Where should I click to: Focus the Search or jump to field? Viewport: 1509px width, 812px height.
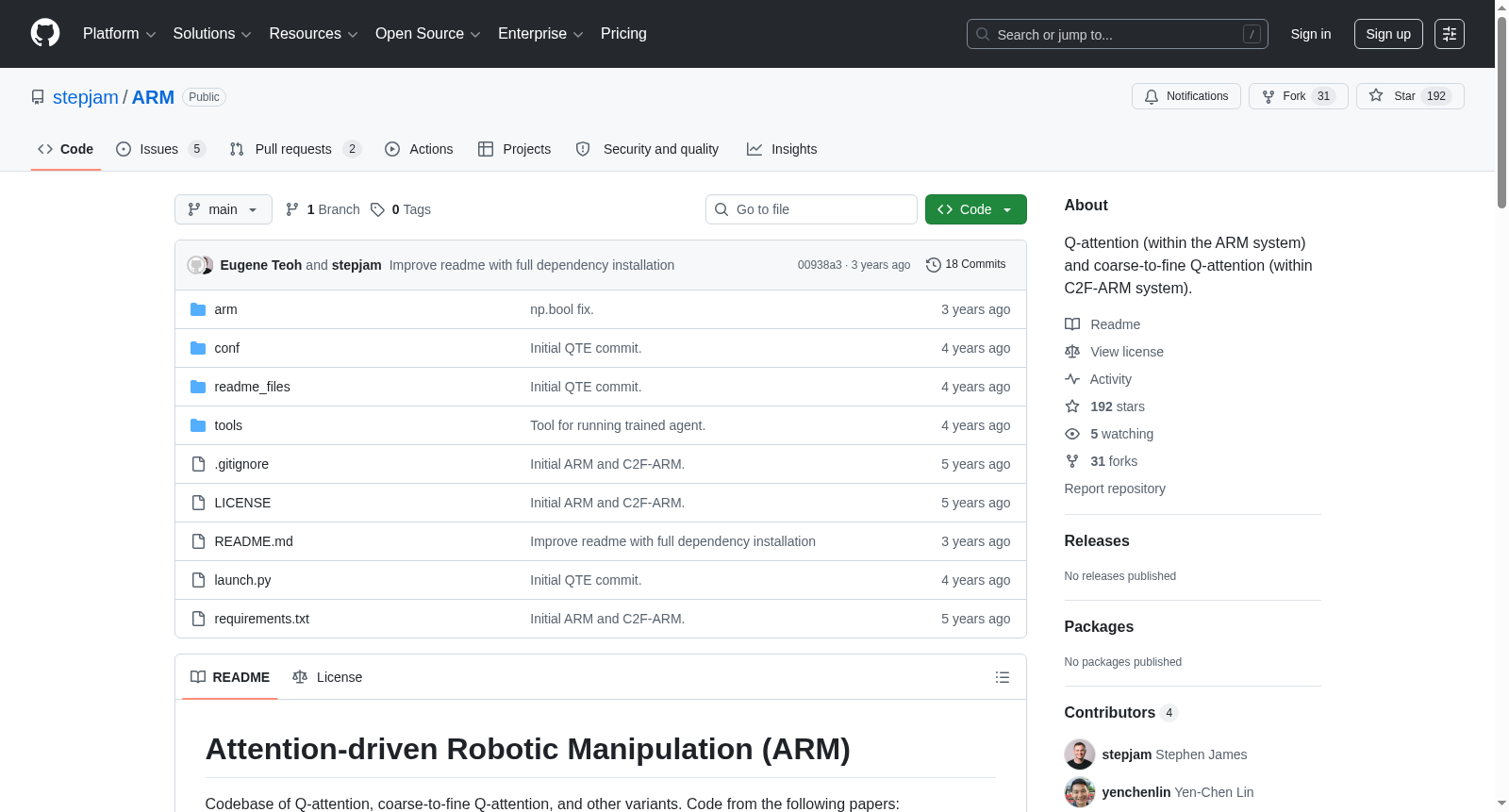tap(1117, 34)
